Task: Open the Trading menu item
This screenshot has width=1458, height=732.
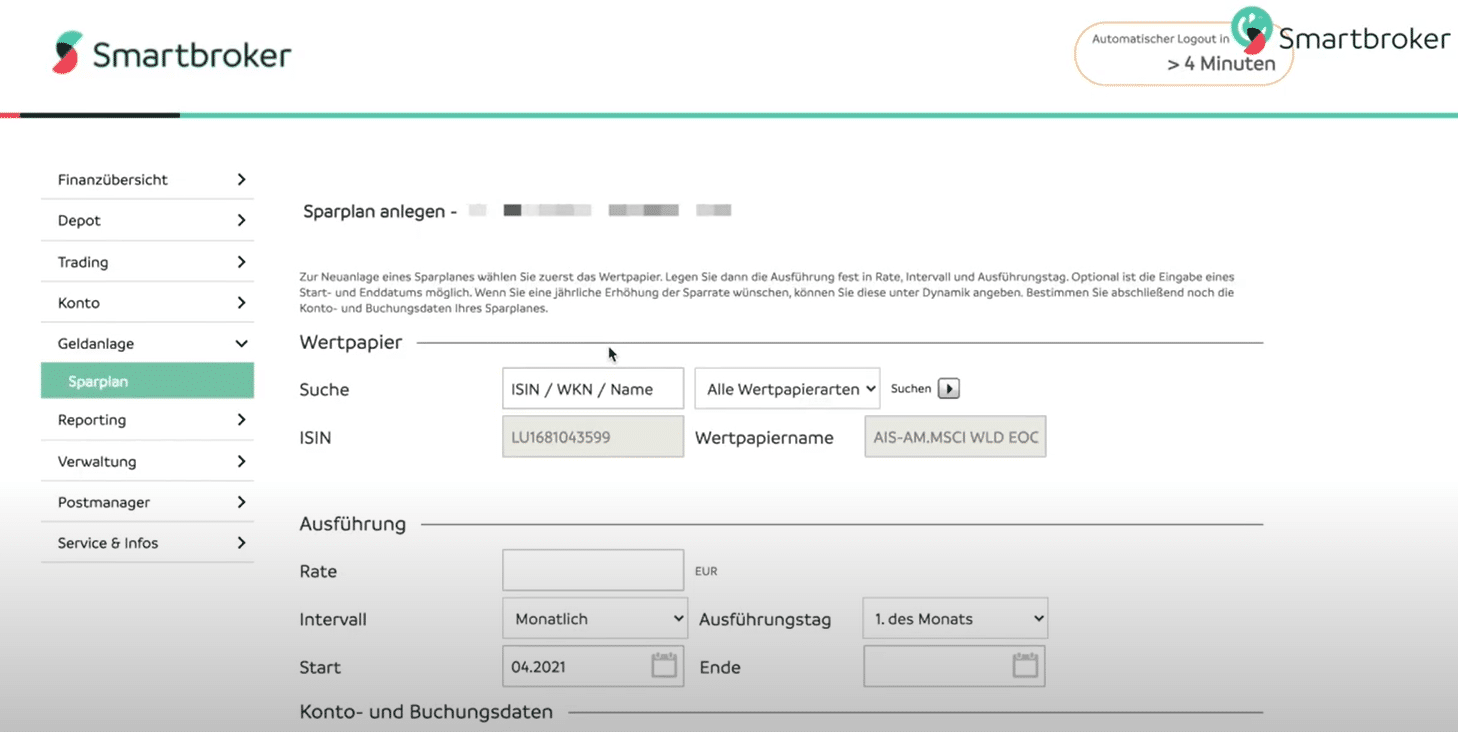Action: [x=83, y=262]
